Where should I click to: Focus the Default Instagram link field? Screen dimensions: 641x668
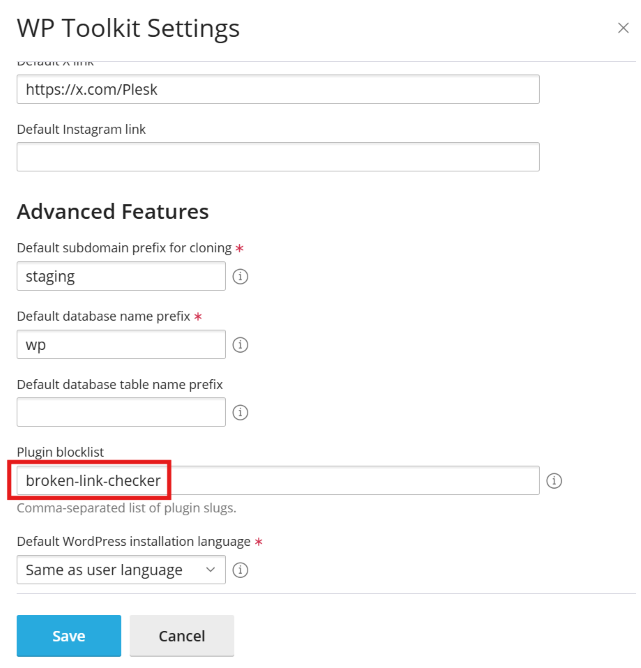pyautogui.click(x=278, y=157)
